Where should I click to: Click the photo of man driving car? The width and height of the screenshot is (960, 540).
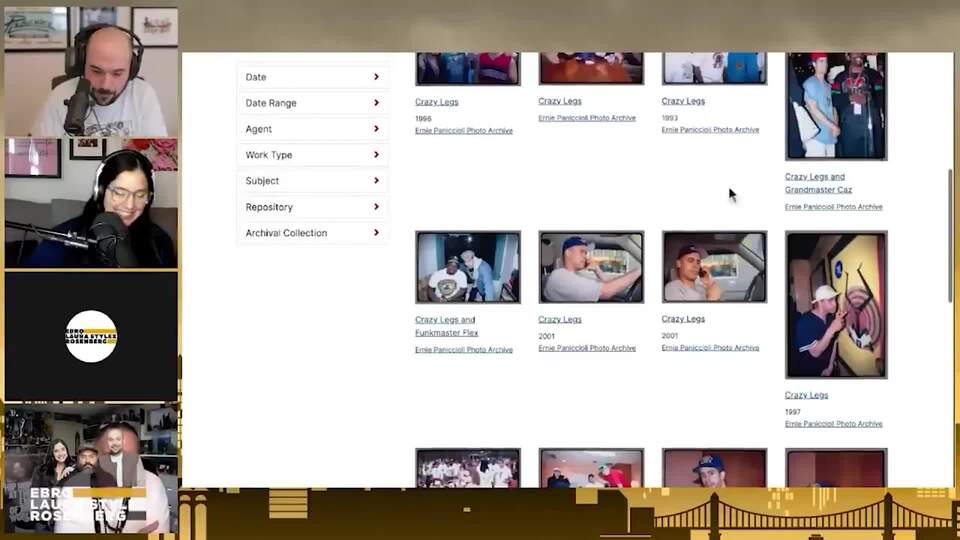coord(591,267)
